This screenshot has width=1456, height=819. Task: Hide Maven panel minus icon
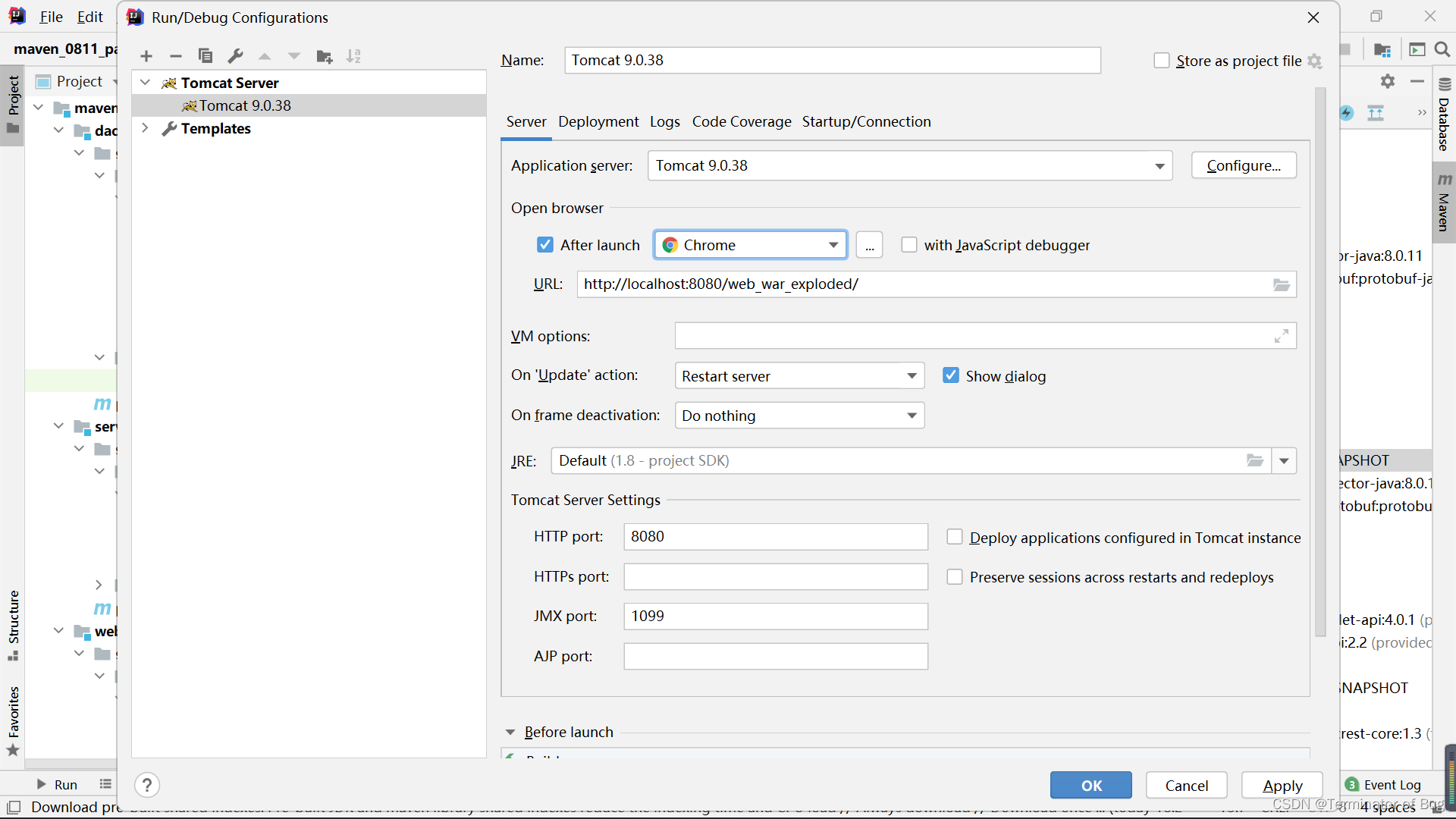tap(1417, 81)
